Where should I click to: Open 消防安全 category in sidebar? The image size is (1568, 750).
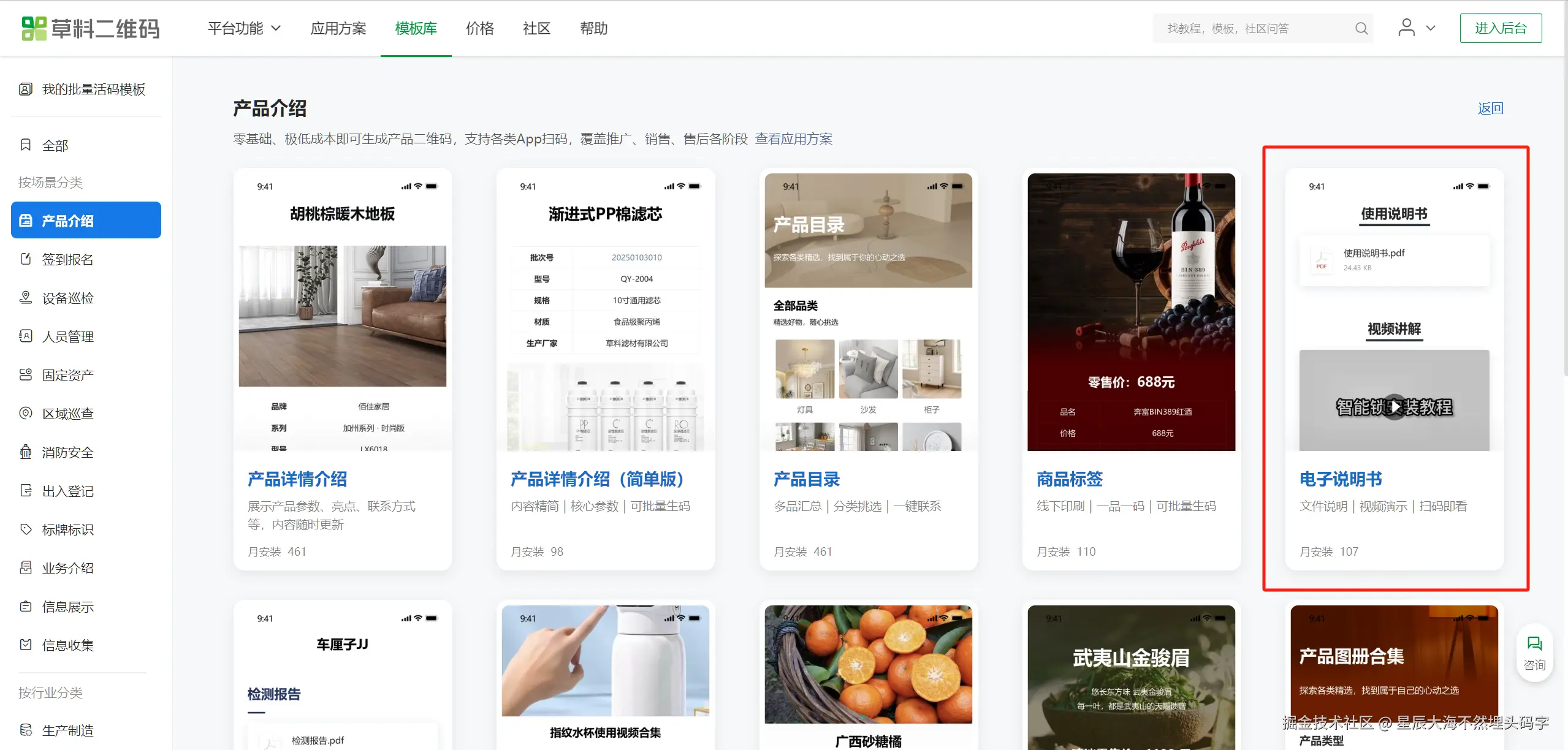tap(67, 452)
